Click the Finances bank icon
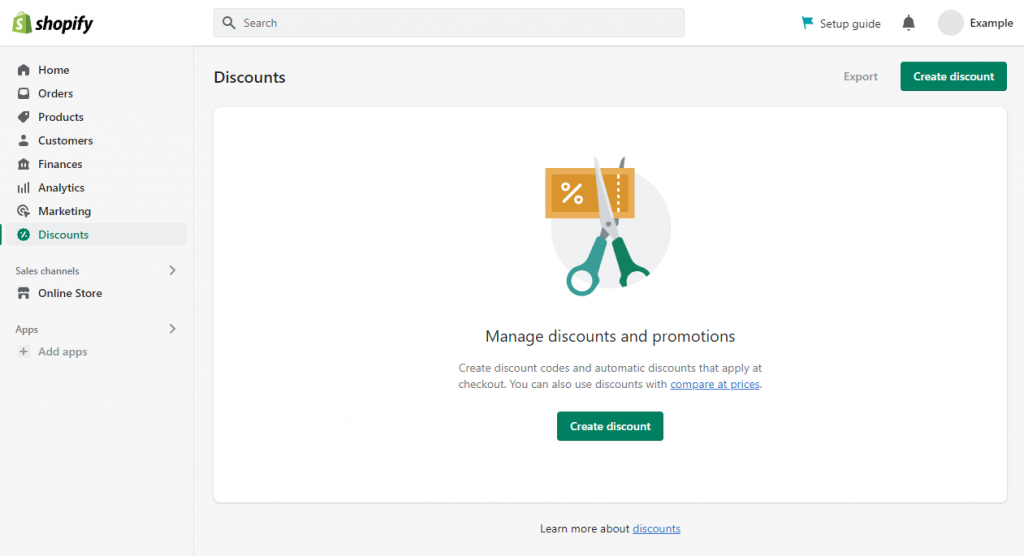 pyautogui.click(x=24, y=164)
